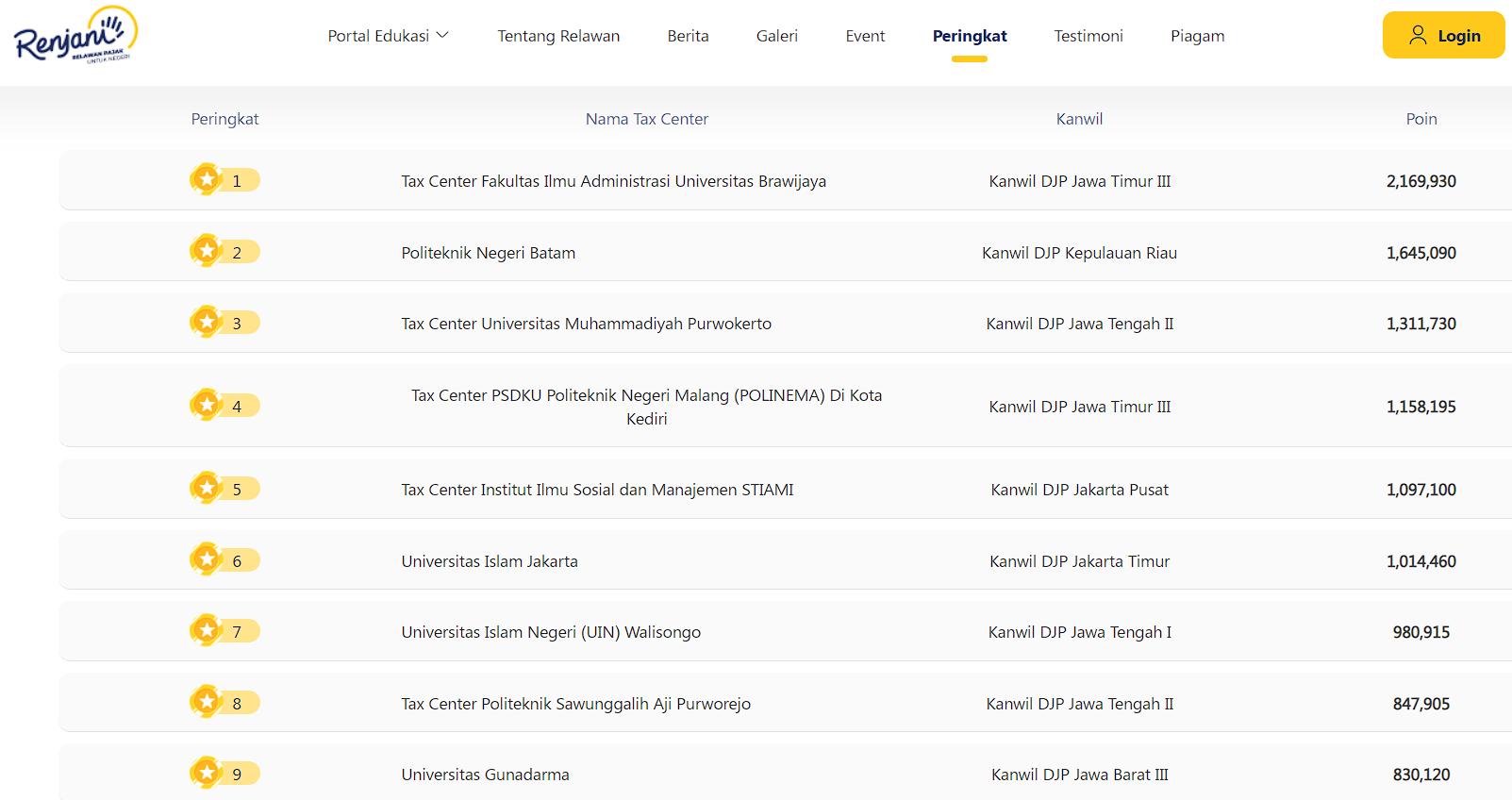Select Tax Center Politeknik Sawunggalih Aji Purworejo
1512x800 pixels.
(x=576, y=704)
